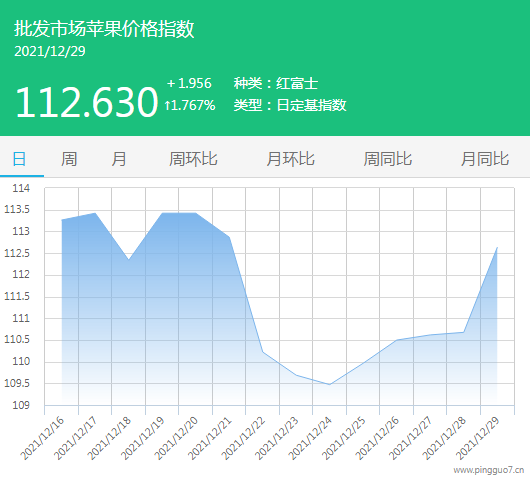Select the 日 daily tab
This screenshot has width=530, height=480.
19,159
